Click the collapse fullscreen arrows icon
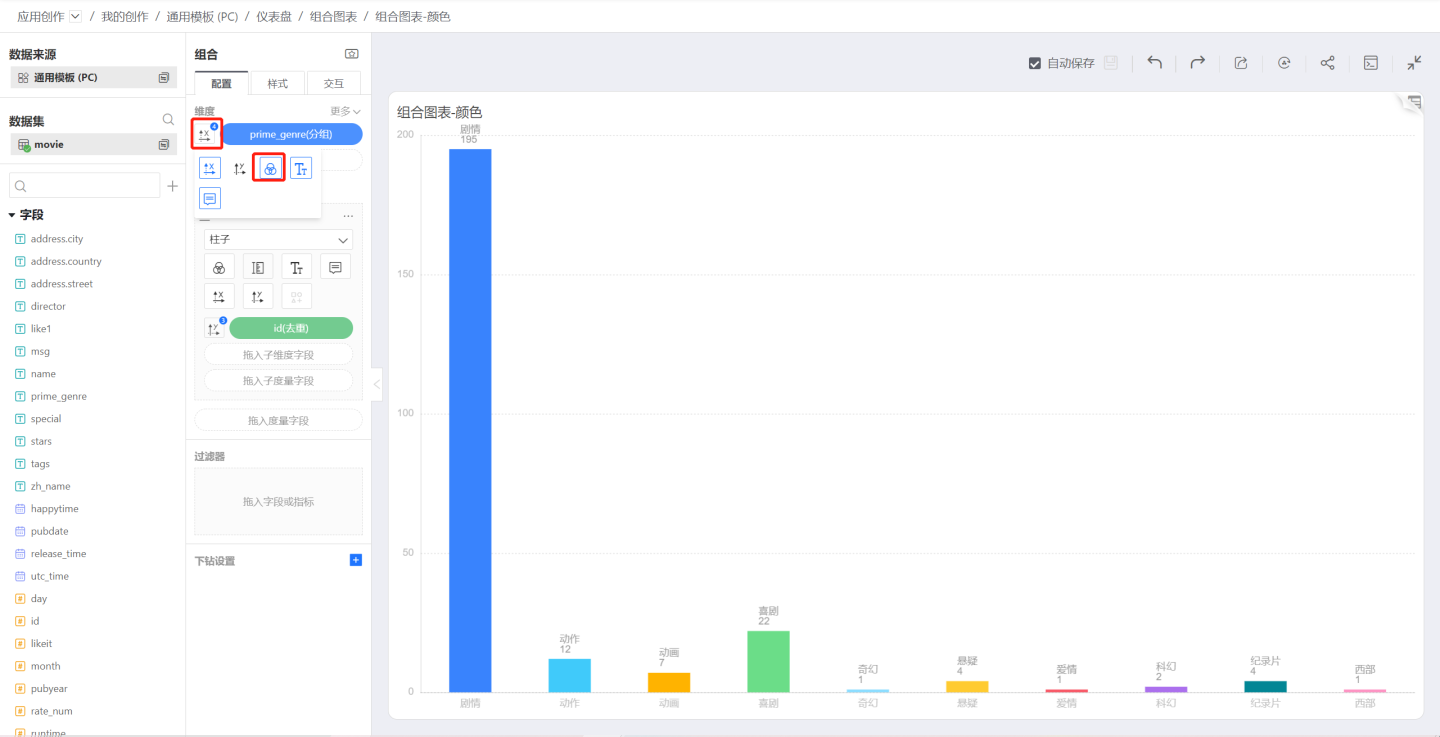Screen dimensions: 1440x737 (1414, 63)
